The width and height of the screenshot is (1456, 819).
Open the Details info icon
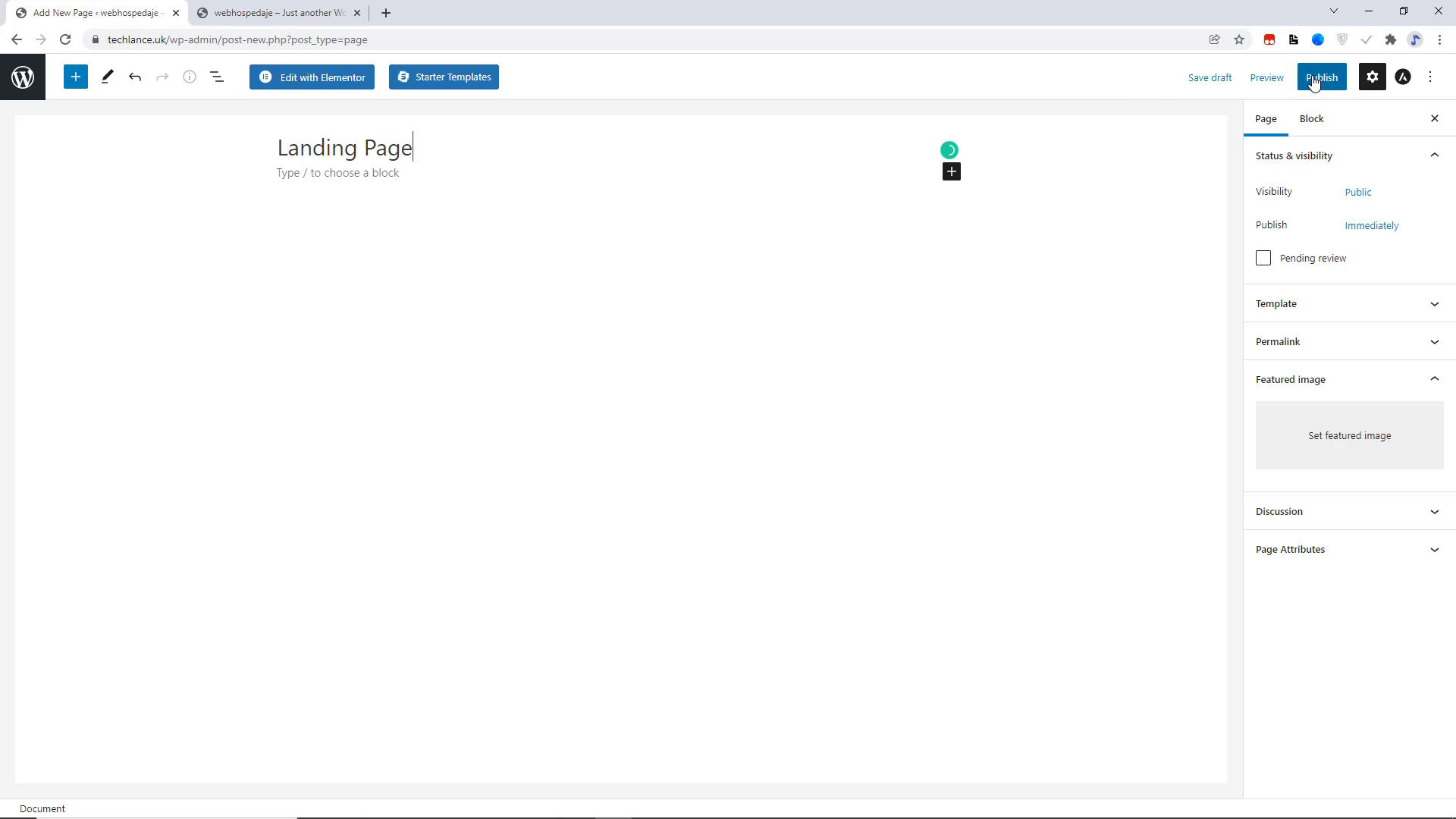pos(190,77)
